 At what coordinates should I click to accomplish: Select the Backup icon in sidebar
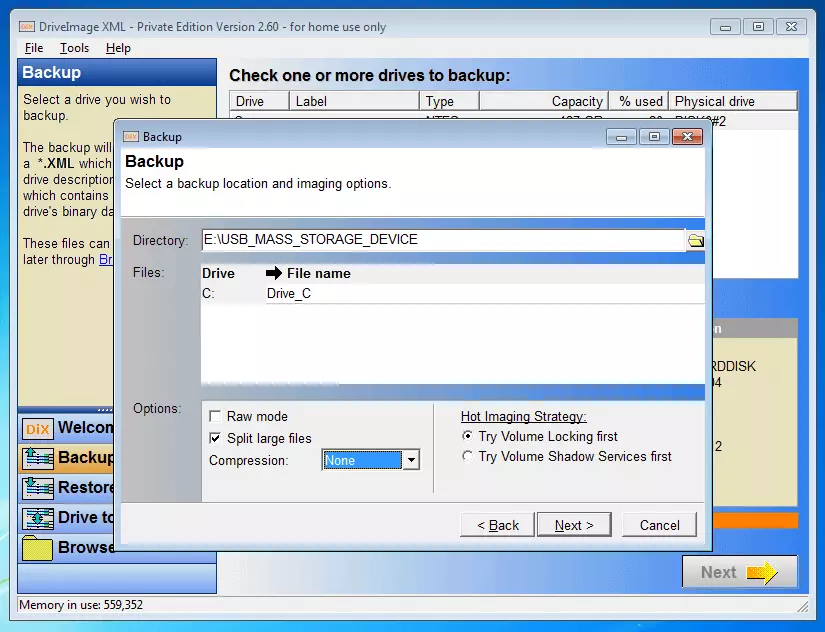(x=37, y=458)
